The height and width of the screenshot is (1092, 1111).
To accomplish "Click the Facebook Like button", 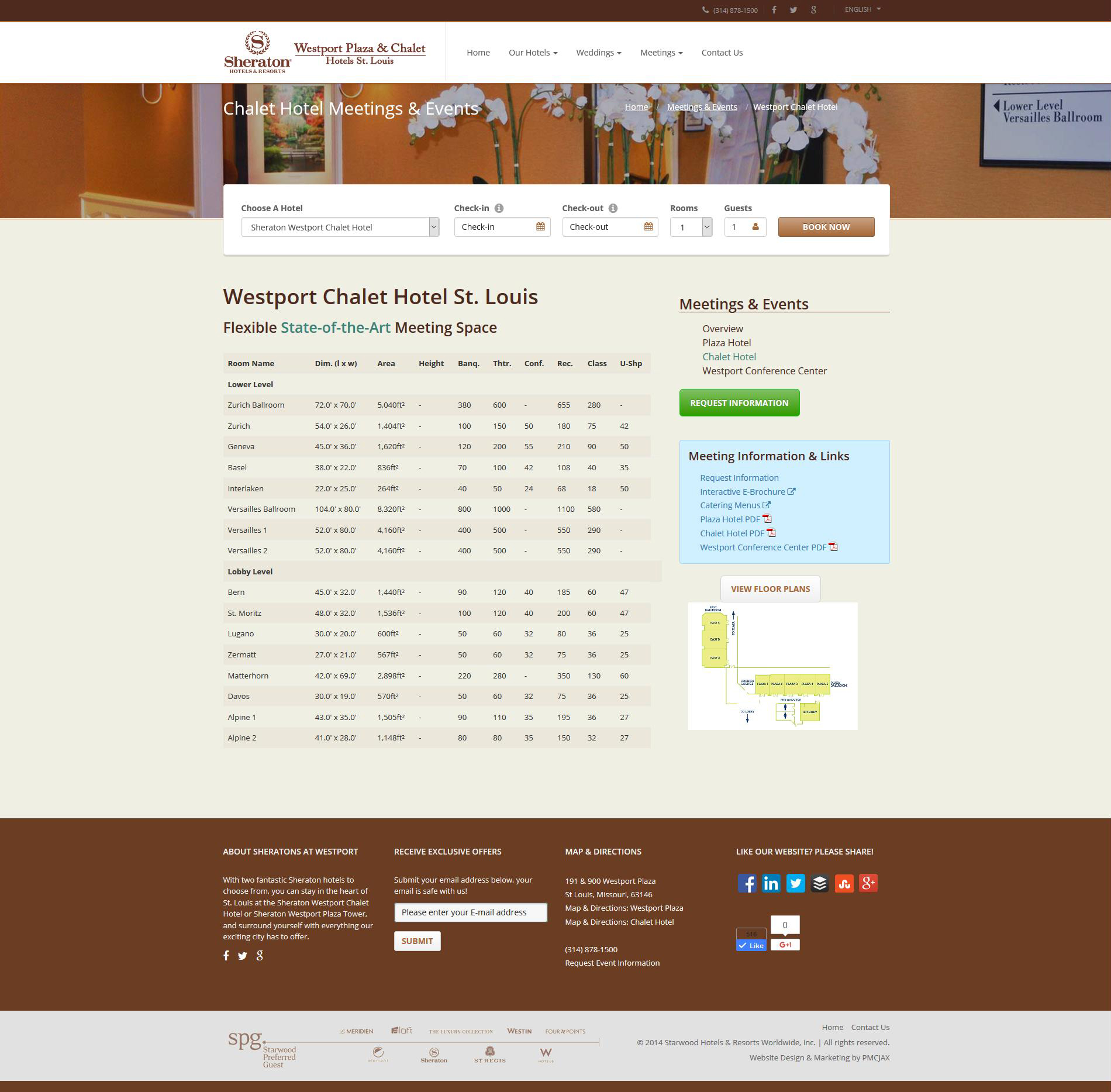I will coord(751,945).
